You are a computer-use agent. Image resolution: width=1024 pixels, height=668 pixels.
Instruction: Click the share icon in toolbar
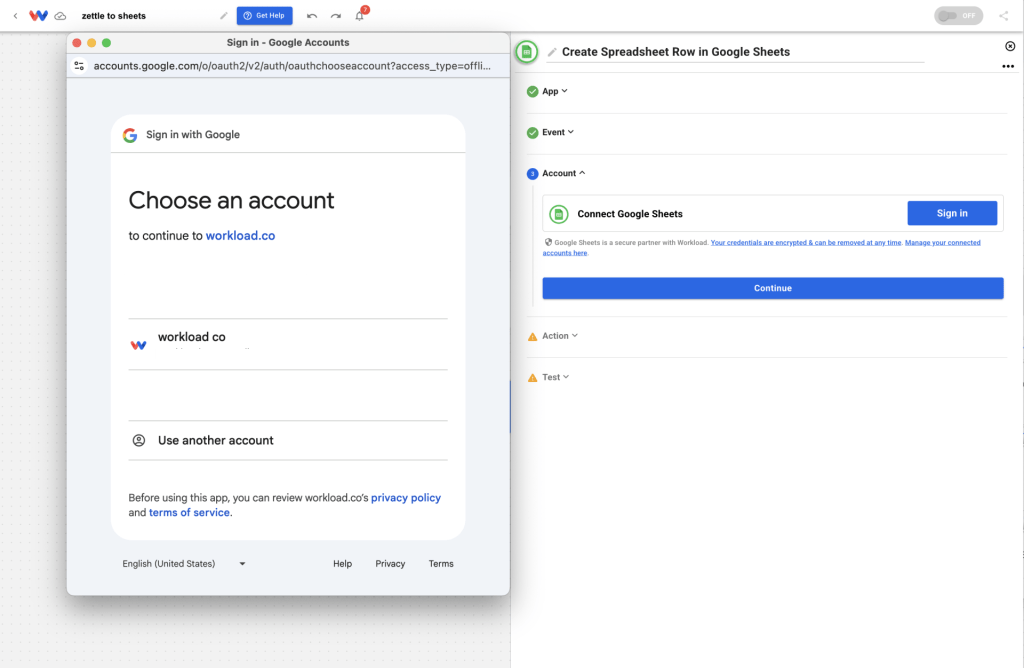(1004, 16)
